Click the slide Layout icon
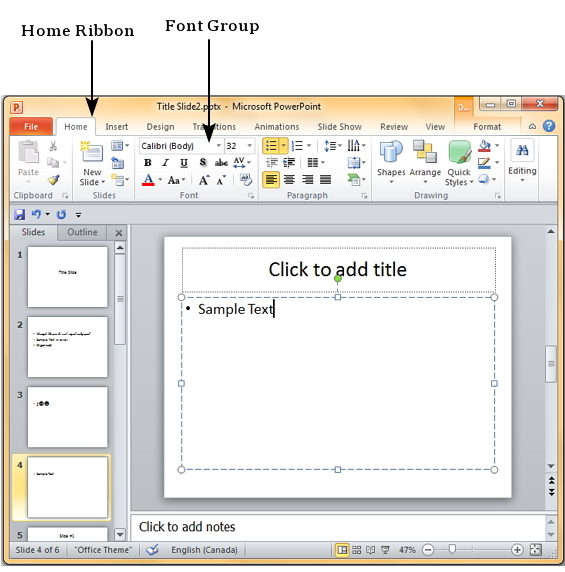This screenshot has width=565, height=572. pyautogui.click(x=117, y=146)
